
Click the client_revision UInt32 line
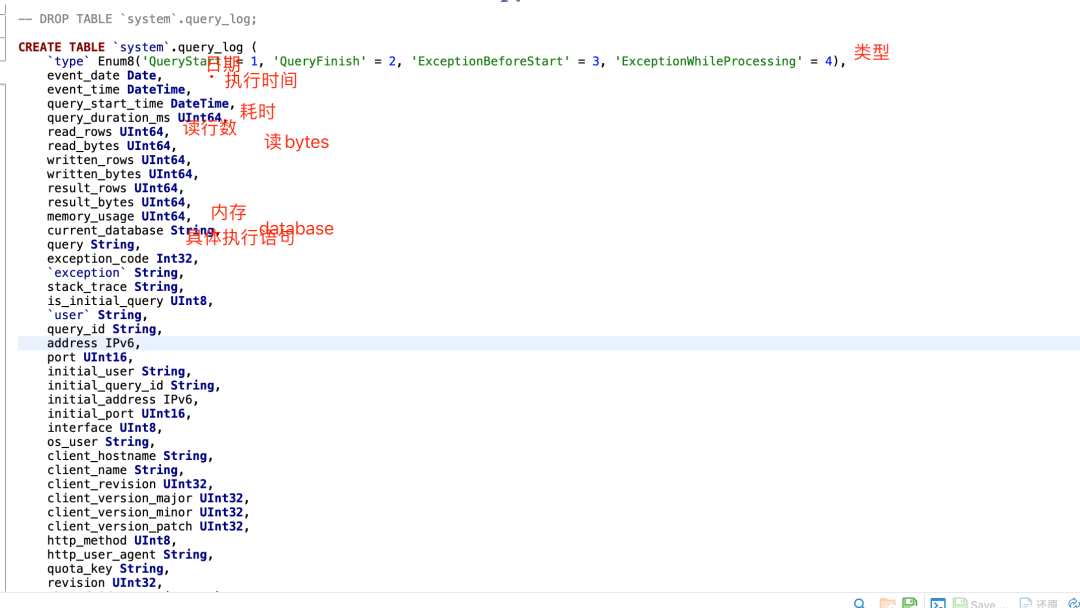[x=129, y=485]
